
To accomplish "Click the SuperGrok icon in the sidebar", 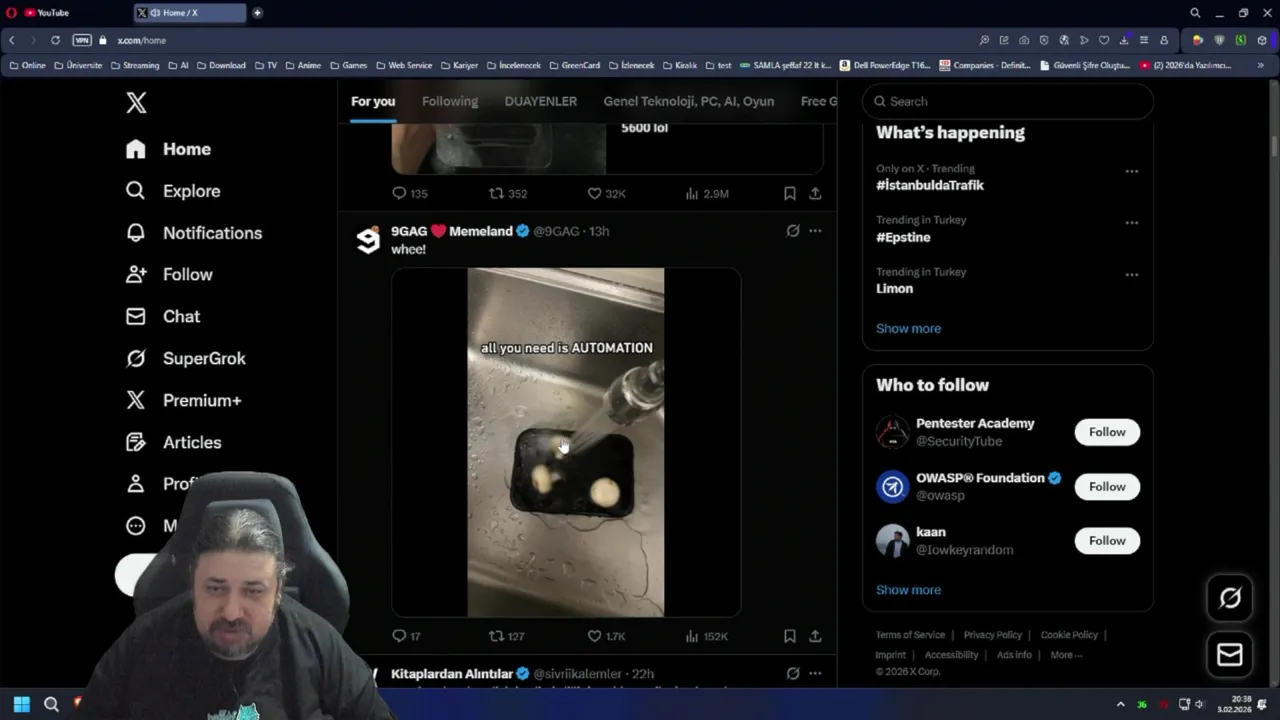I will (x=136, y=359).
